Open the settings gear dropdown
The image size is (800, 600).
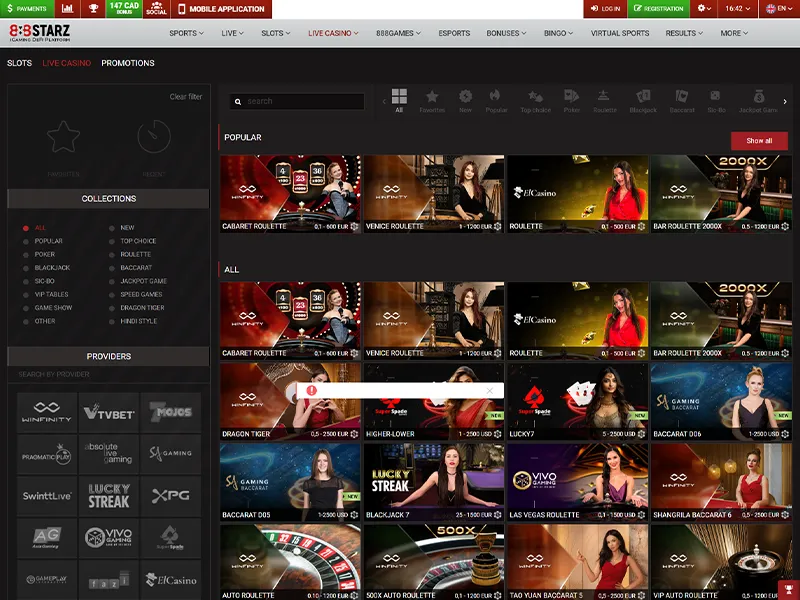(x=704, y=9)
